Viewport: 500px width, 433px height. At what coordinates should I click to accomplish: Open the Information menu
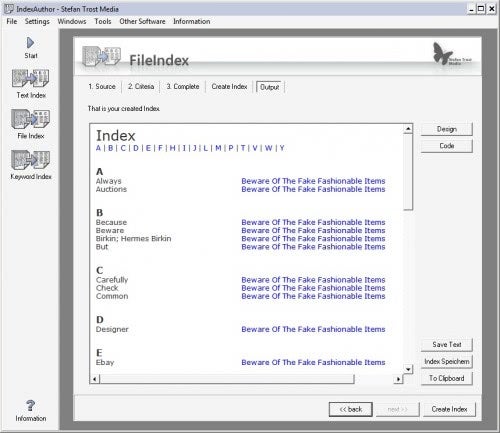192,21
